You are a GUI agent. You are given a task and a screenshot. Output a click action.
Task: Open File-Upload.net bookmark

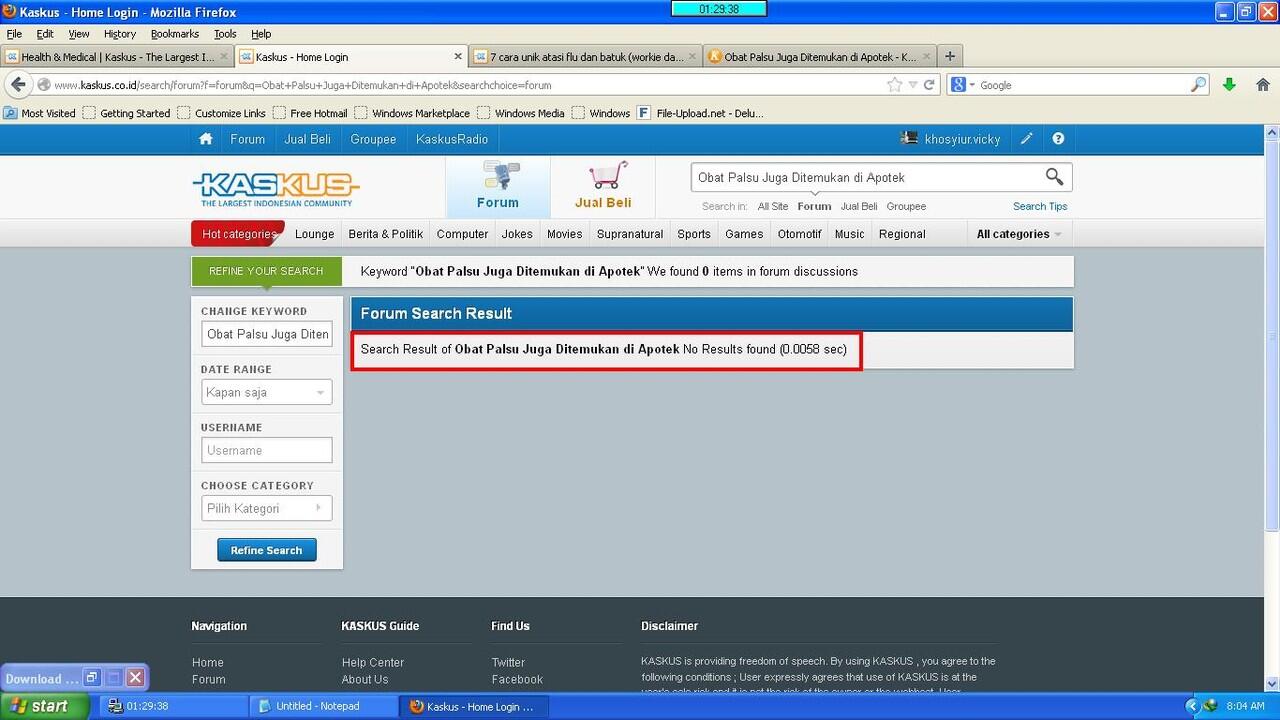(x=701, y=113)
